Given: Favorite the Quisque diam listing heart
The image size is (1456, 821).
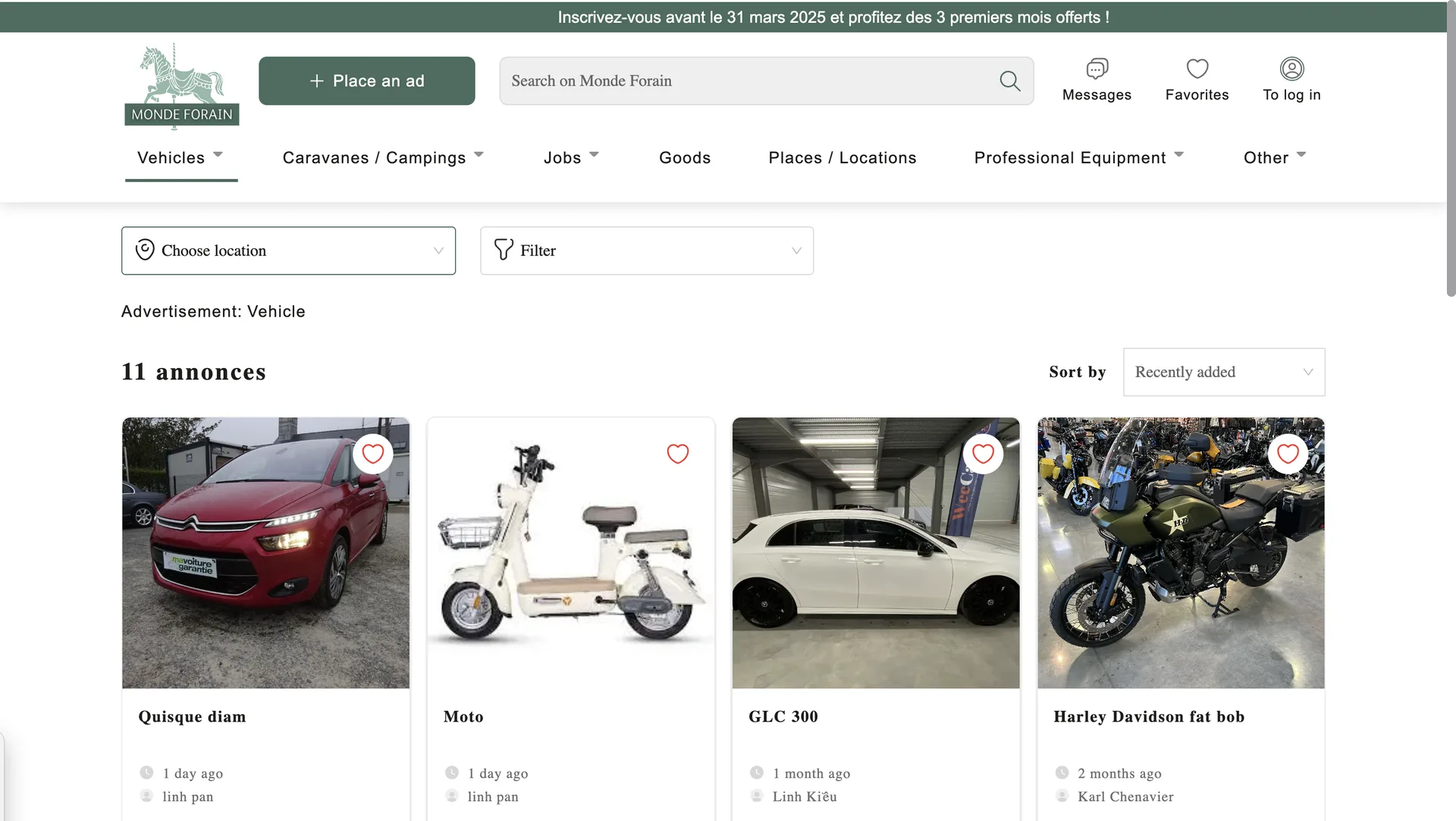Looking at the screenshot, I should pos(372,454).
